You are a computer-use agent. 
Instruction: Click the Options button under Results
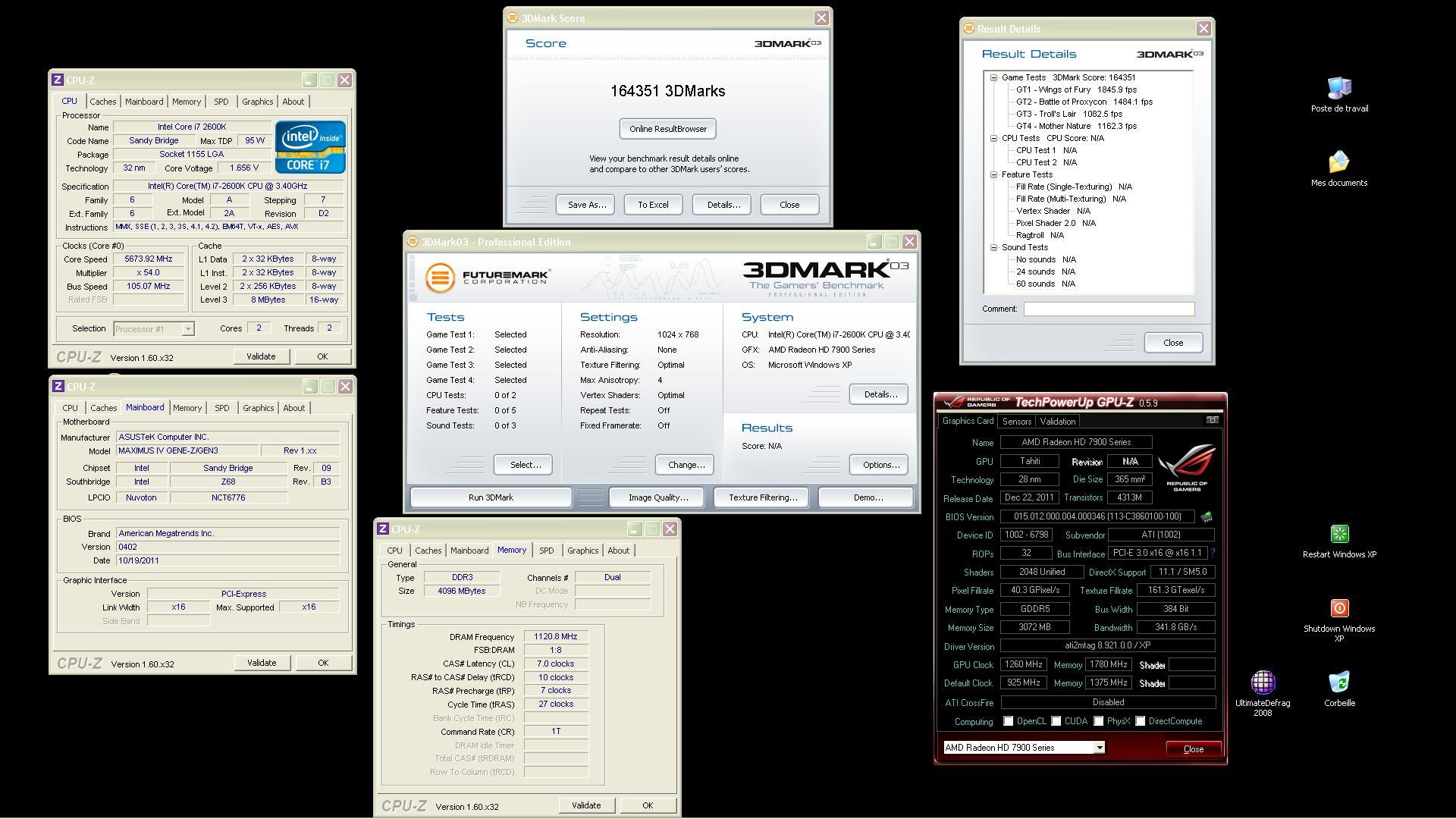point(879,465)
